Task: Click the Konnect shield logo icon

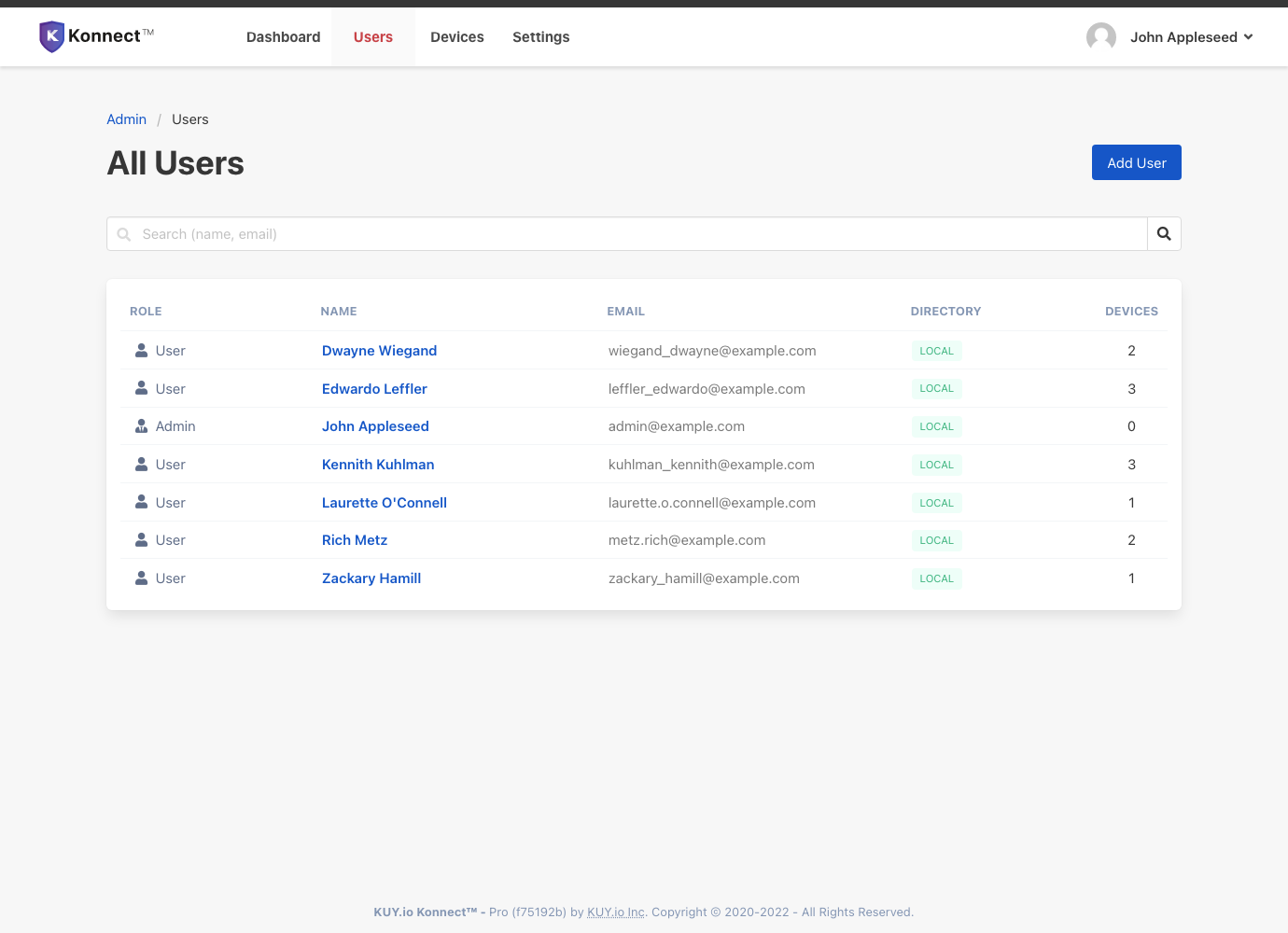Action: pyautogui.click(x=51, y=36)
